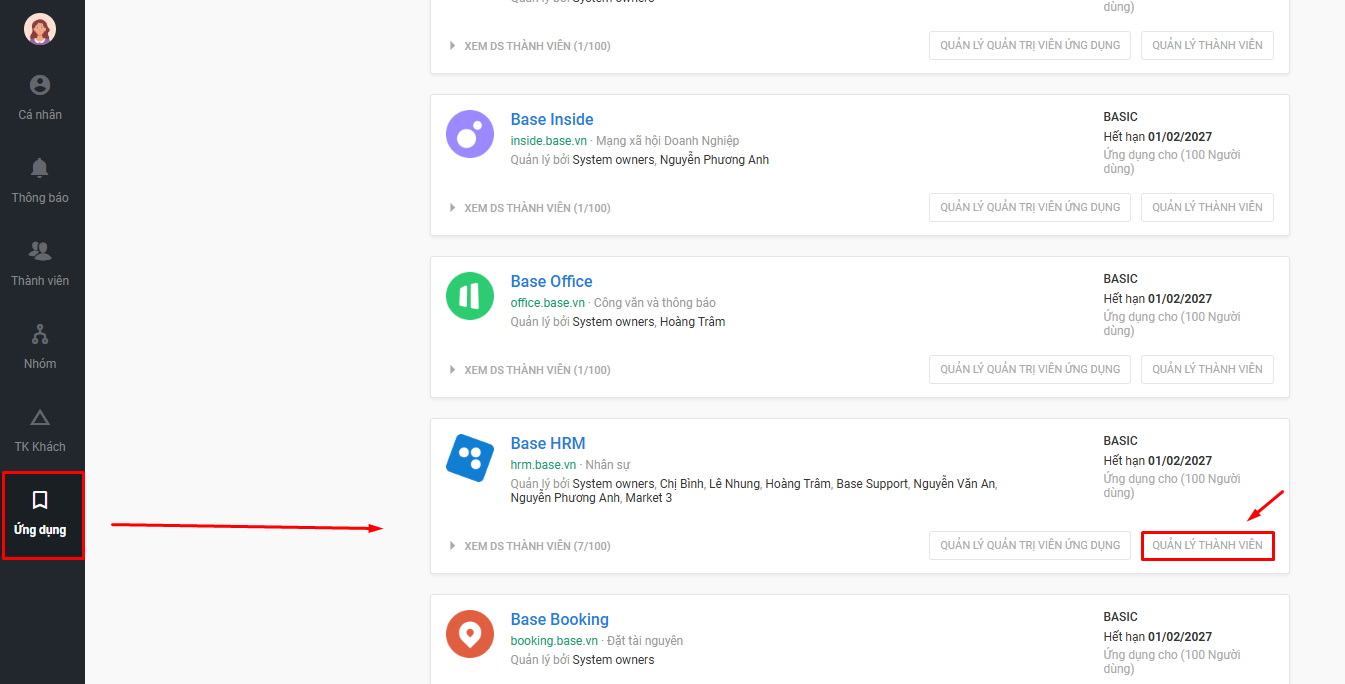Image resolution: width=1345 pixels, height=684 pixels.
Task: Click System owners in Base Booking card
Action: pos(613,660)
